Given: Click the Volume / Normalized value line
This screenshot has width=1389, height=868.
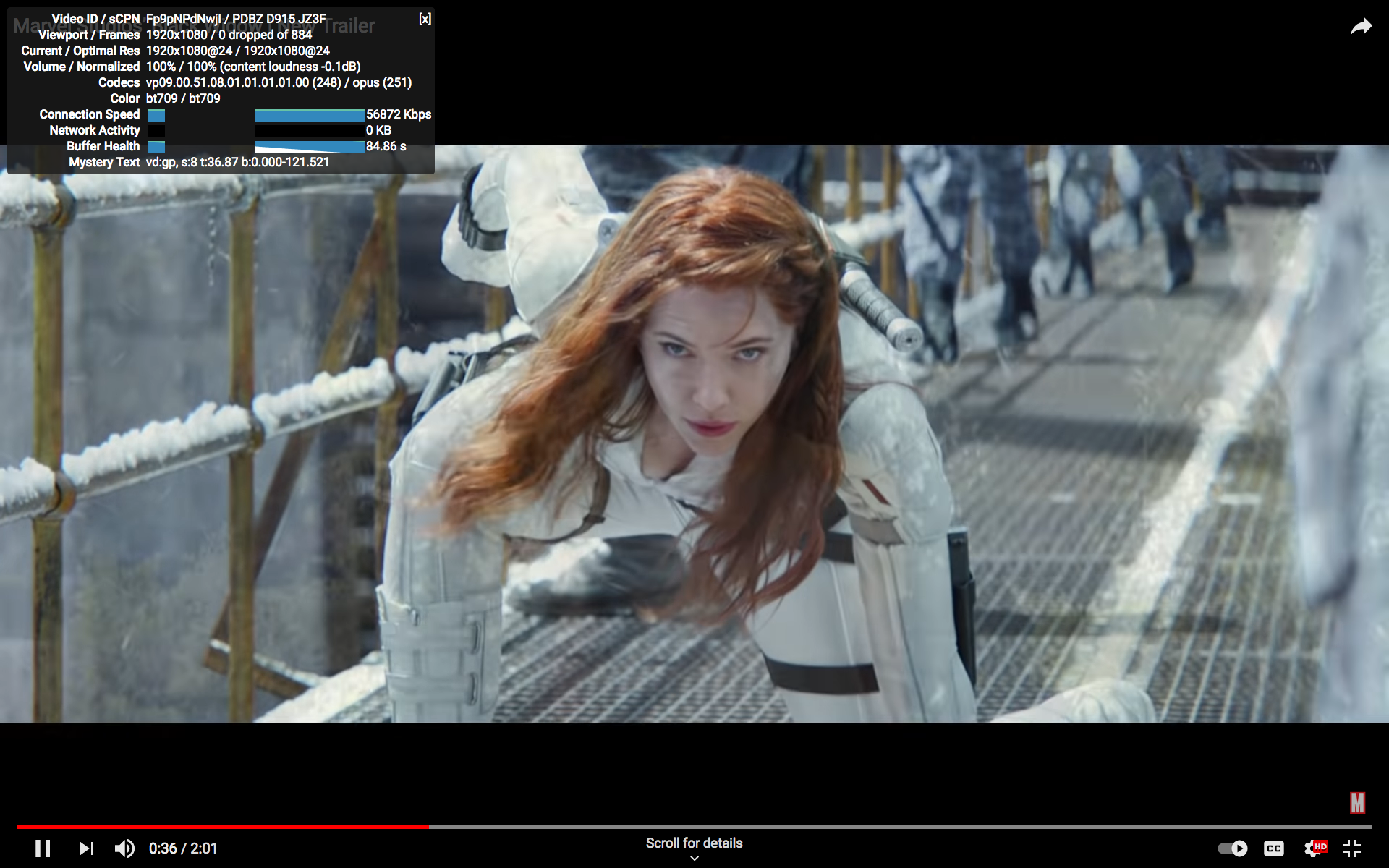Looking at the screenshot, I should (x=253, y=67).
